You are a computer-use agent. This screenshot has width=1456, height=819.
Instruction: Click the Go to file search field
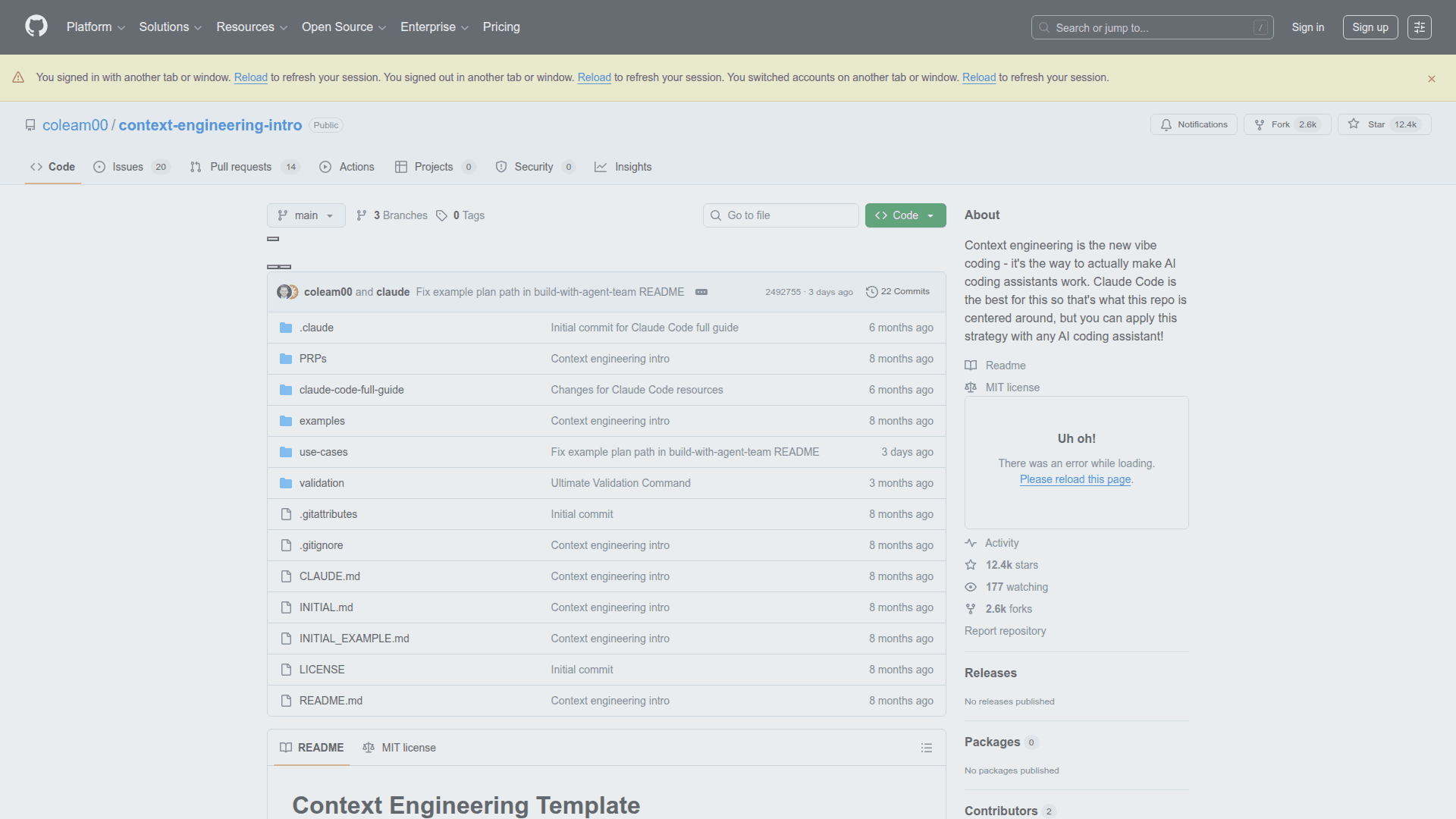780,215
